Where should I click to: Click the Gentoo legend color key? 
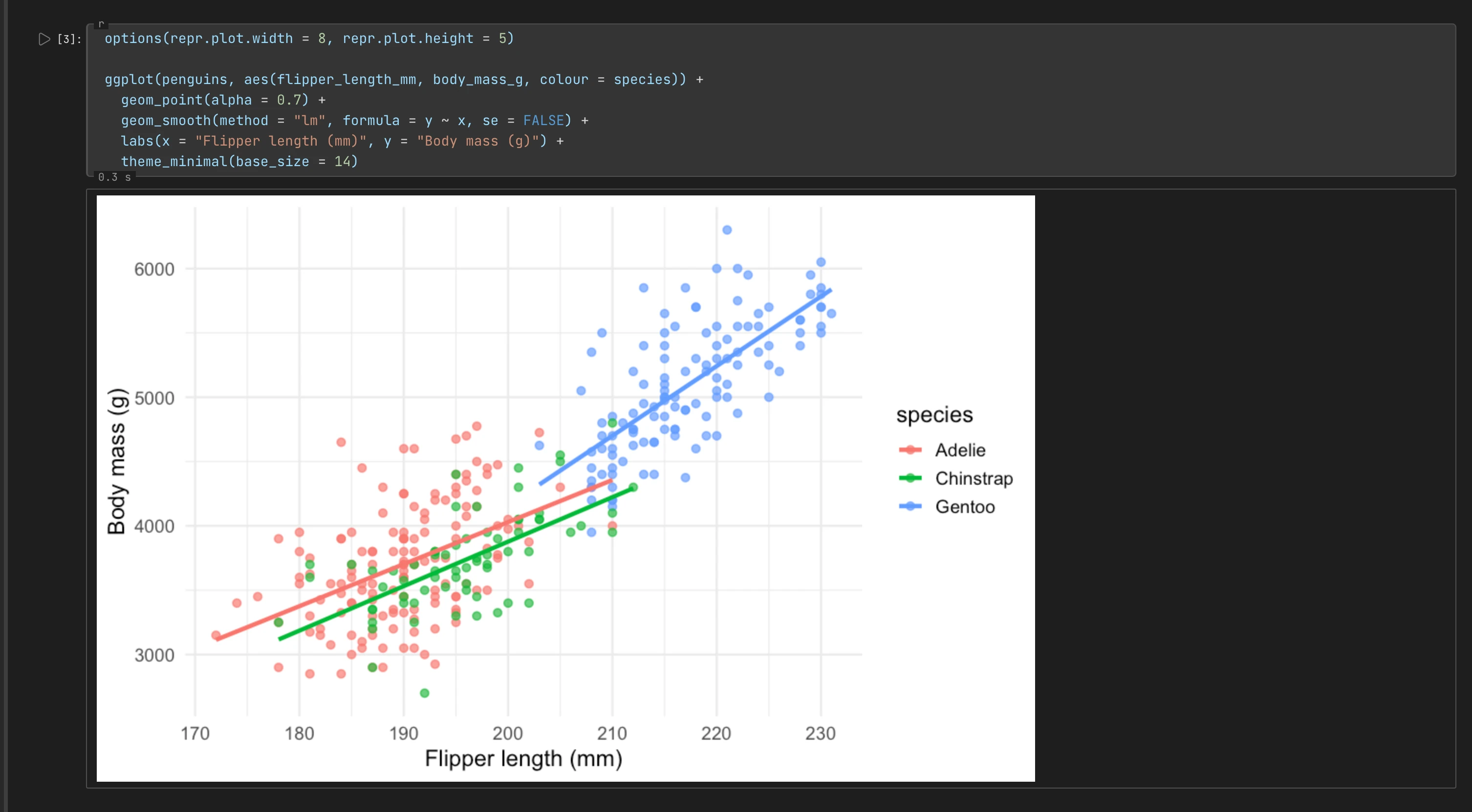click(910, 506)
